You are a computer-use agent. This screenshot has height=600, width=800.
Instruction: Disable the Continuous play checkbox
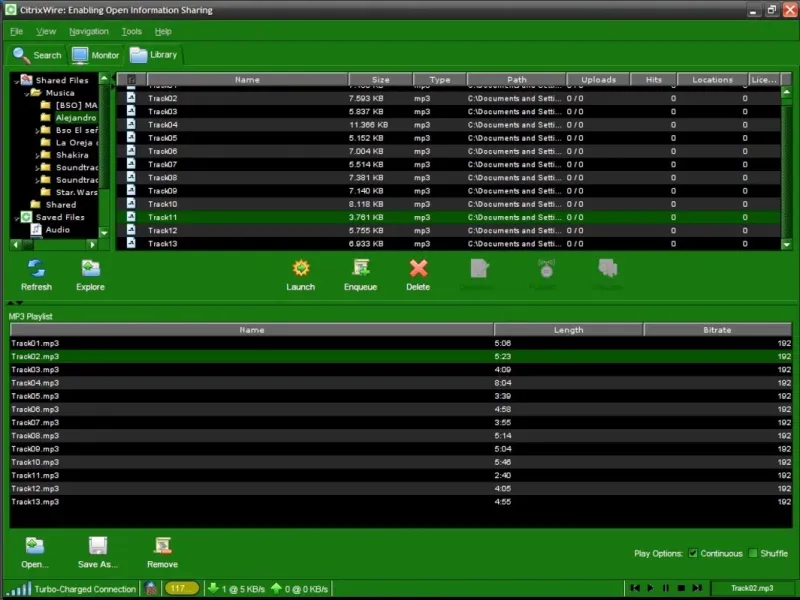pos(693,553)
